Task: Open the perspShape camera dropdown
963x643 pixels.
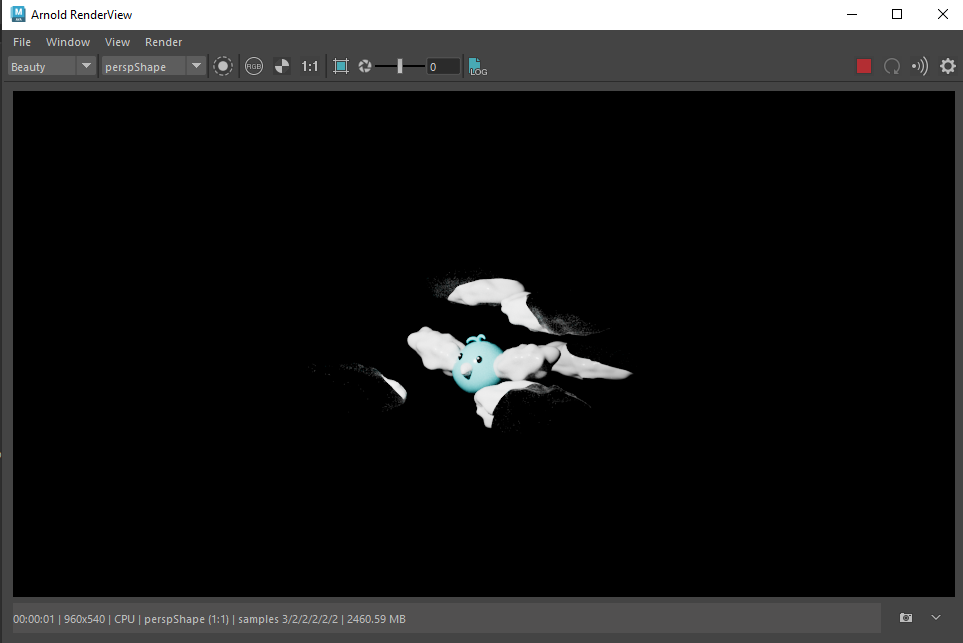Action: pos(153,66)
